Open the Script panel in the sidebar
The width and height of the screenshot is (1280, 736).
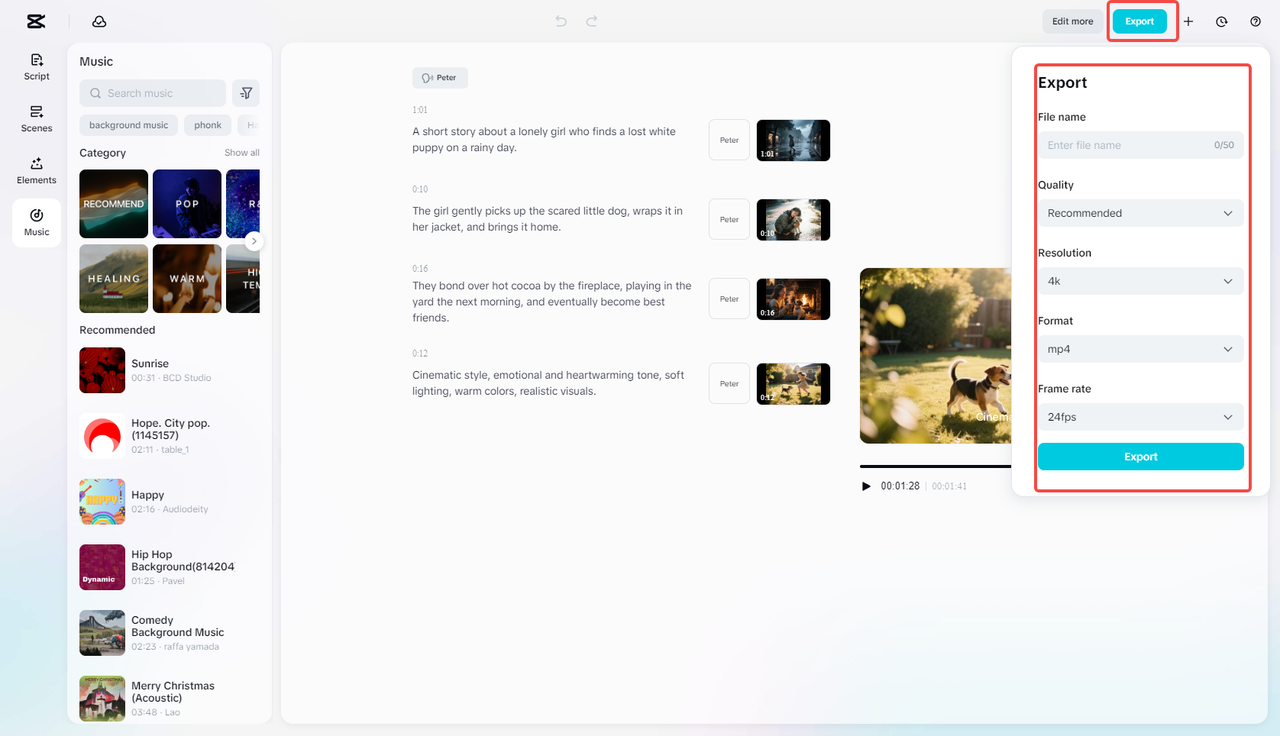[36, 66]
